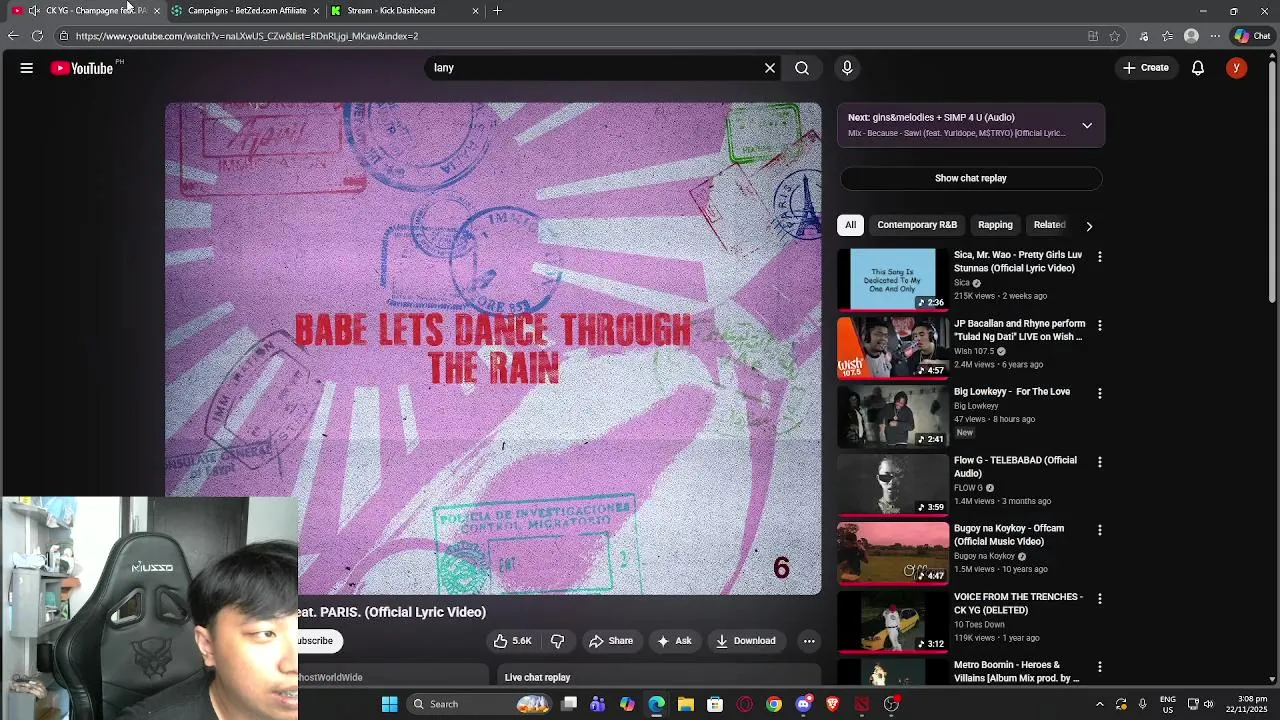Select the Rapping filter chip
Image resolution: width=1280 pixels, height=720 pixels.
click(995, 225)
